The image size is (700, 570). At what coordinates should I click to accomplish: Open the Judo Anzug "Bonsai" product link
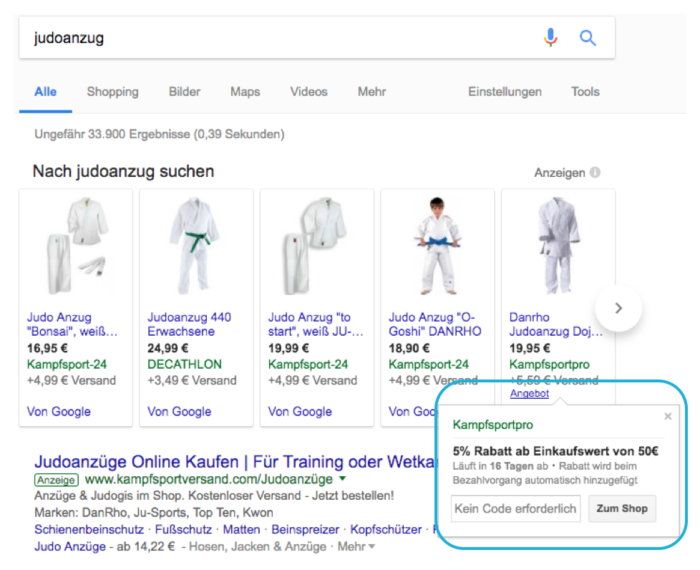pos(72,325)
